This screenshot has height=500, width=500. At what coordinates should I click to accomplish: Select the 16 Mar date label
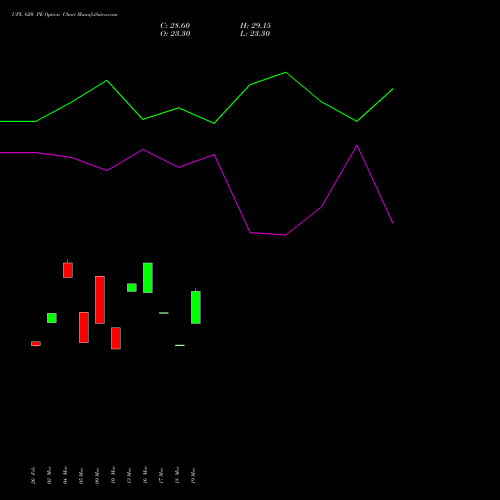tap(145, 475)
